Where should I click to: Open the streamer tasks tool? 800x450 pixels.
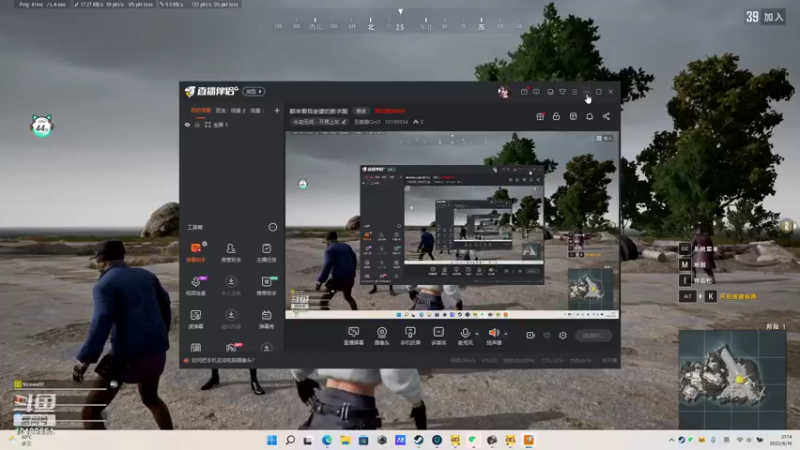[x=266, y=253]
